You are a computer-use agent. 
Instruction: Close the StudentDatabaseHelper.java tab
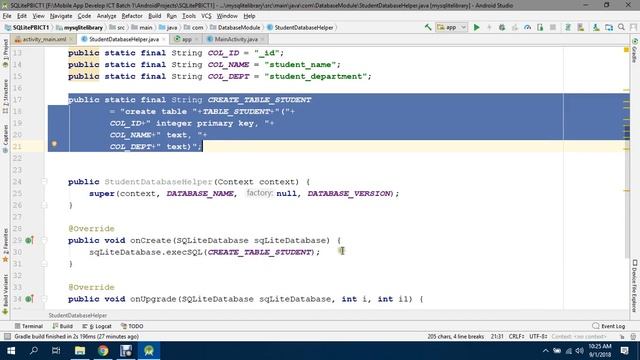click(x=164, y=39)
